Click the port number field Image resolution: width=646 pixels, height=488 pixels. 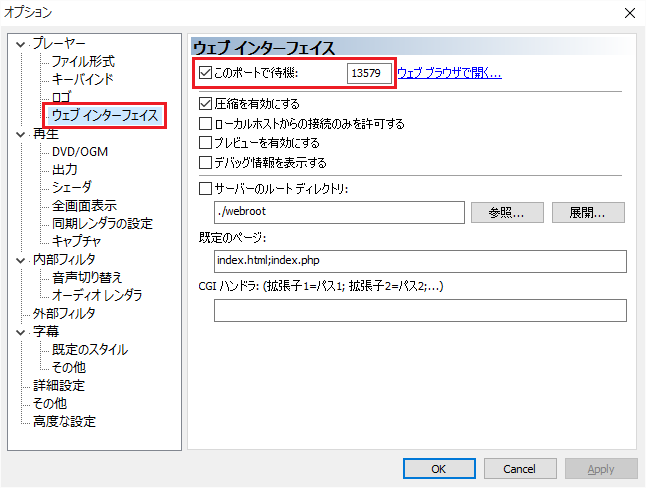369,73
